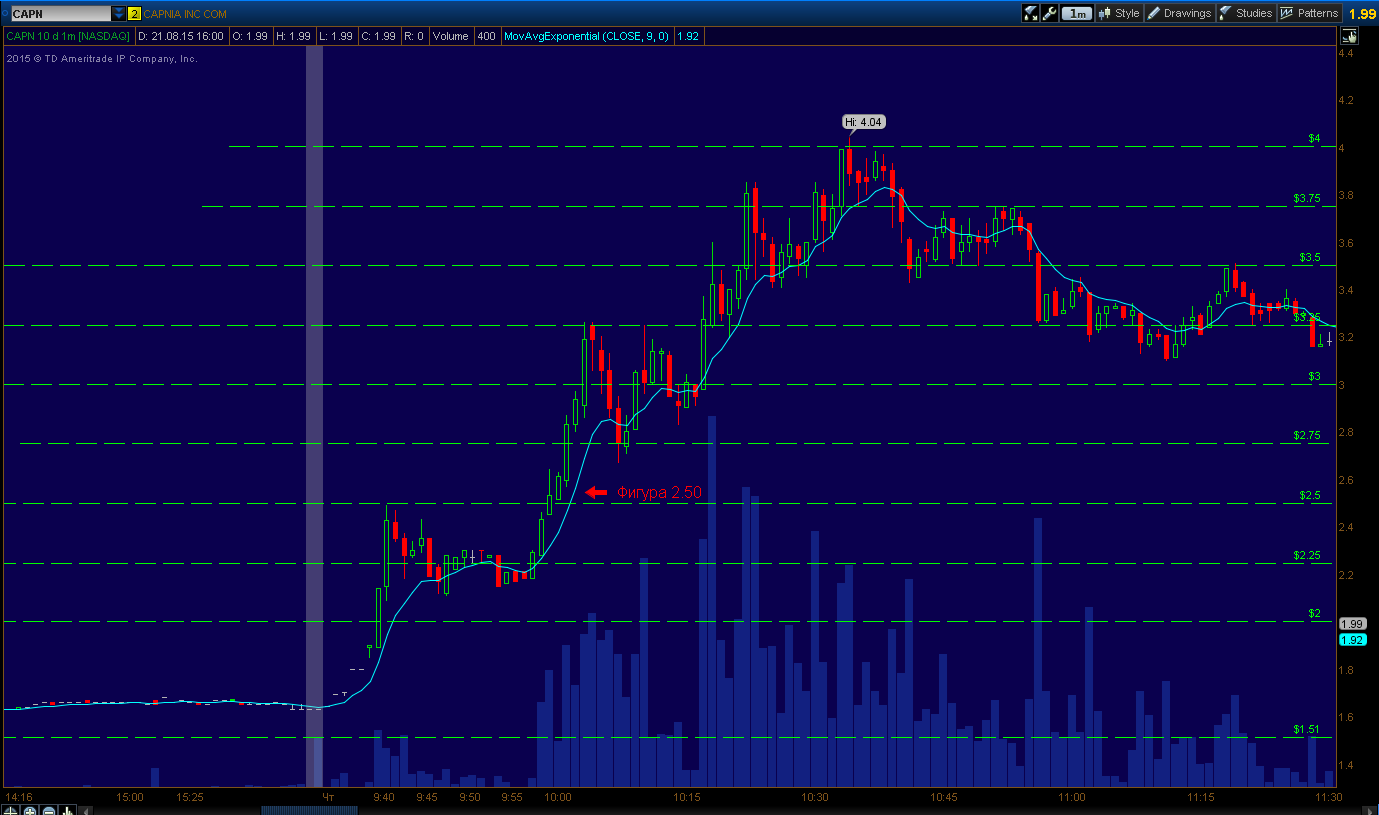Click the $2 price level label
Image resolution: width=1379 pixels, height=815 pixels.
(x=1315, y=613)
